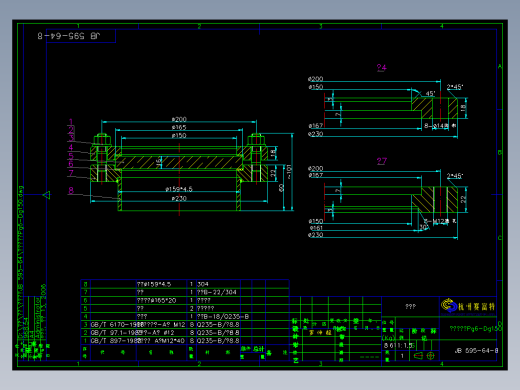
Task: Click the mirrored JB 595-64-8 label box at top left
Action: pyautogui.click(x=70, y=36)
